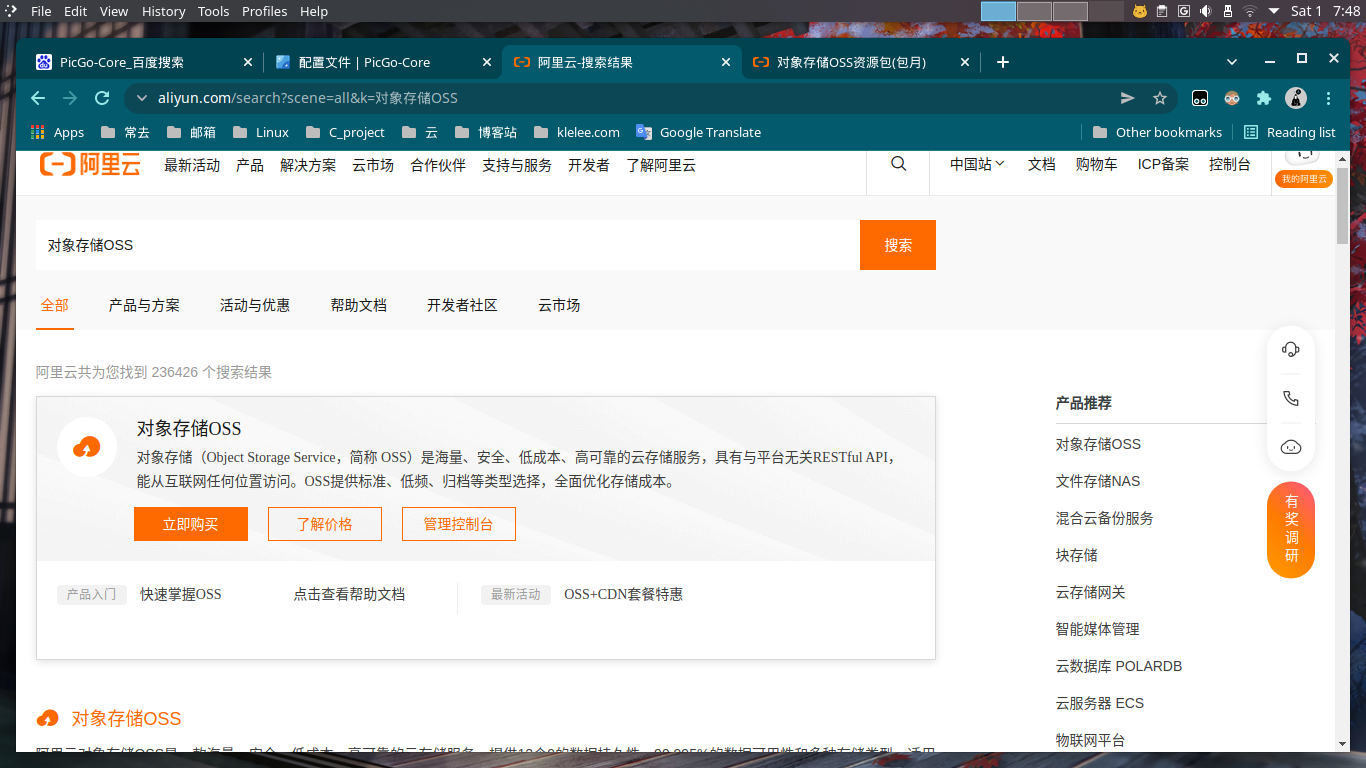
Task: Switch to the 对象存储OSS资源包(包月) tab
Action: tap(861, 62)
